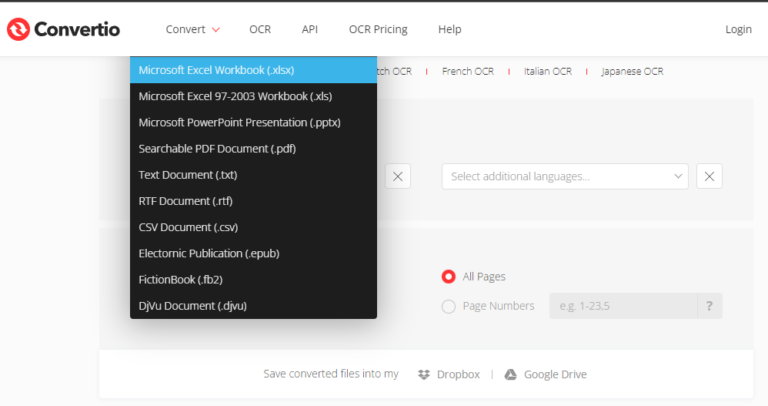Click the page numbers input field

click(x=622, y=306)
